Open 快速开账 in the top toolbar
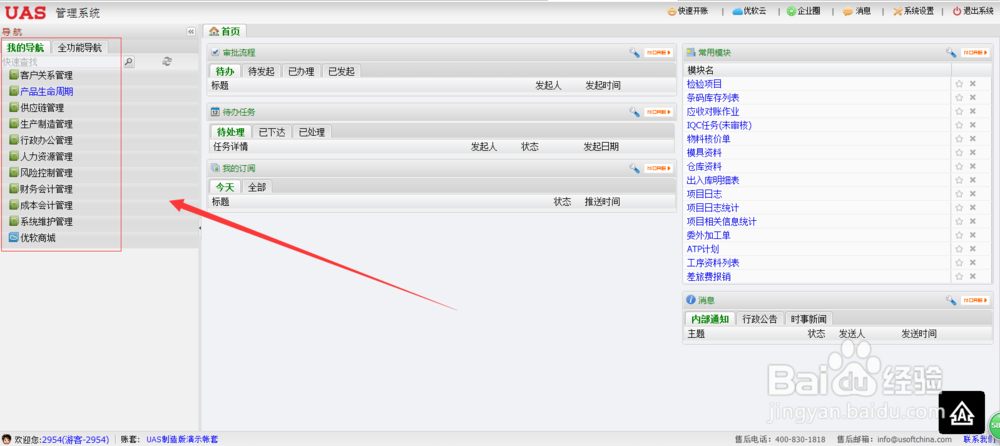This screenshot has width=1000, height=446. pos(689,11)
